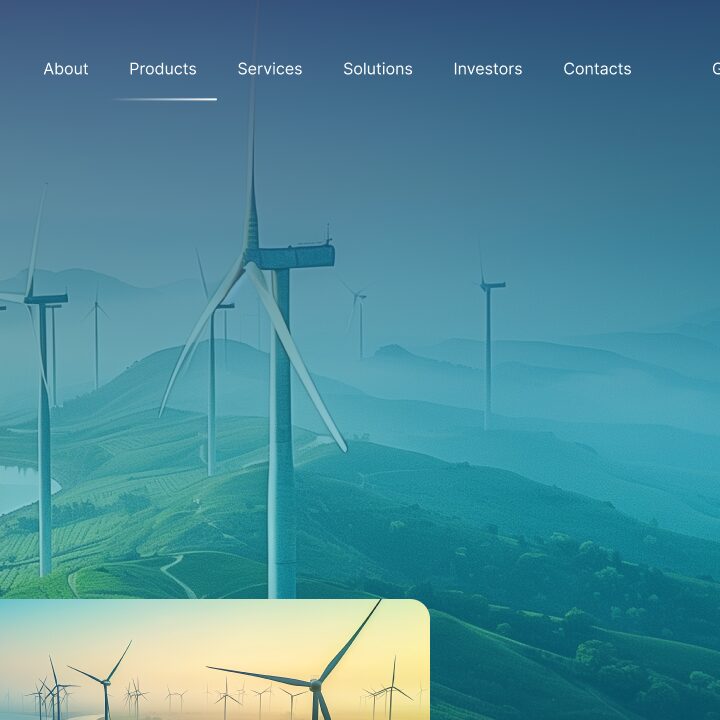
Task: Go to the Services section
Action: tap(270, 69)
